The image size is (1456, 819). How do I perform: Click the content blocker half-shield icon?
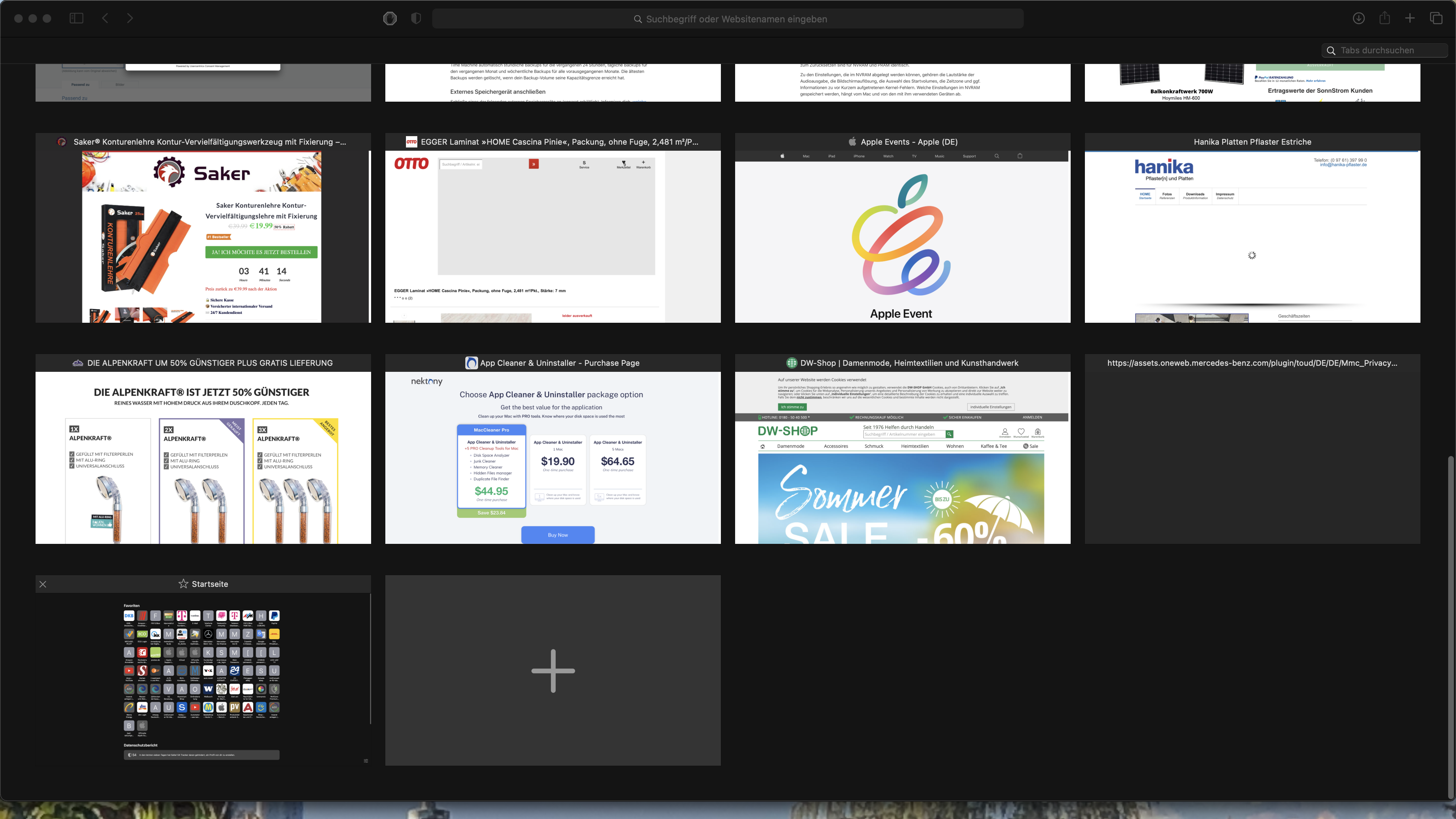[x=416, y=18]
